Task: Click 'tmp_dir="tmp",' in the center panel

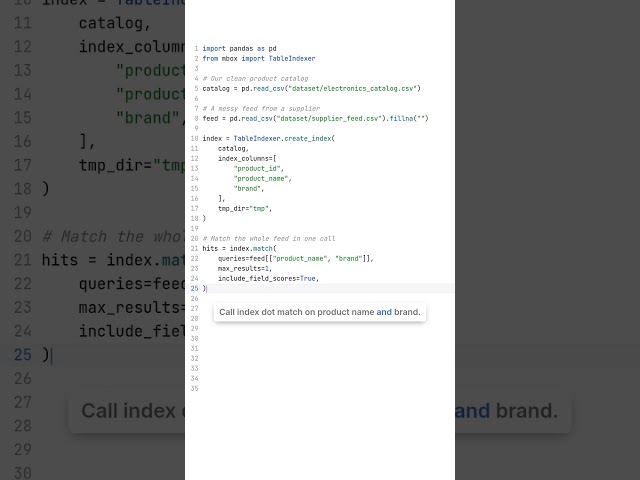Action: tap(245, 209)
